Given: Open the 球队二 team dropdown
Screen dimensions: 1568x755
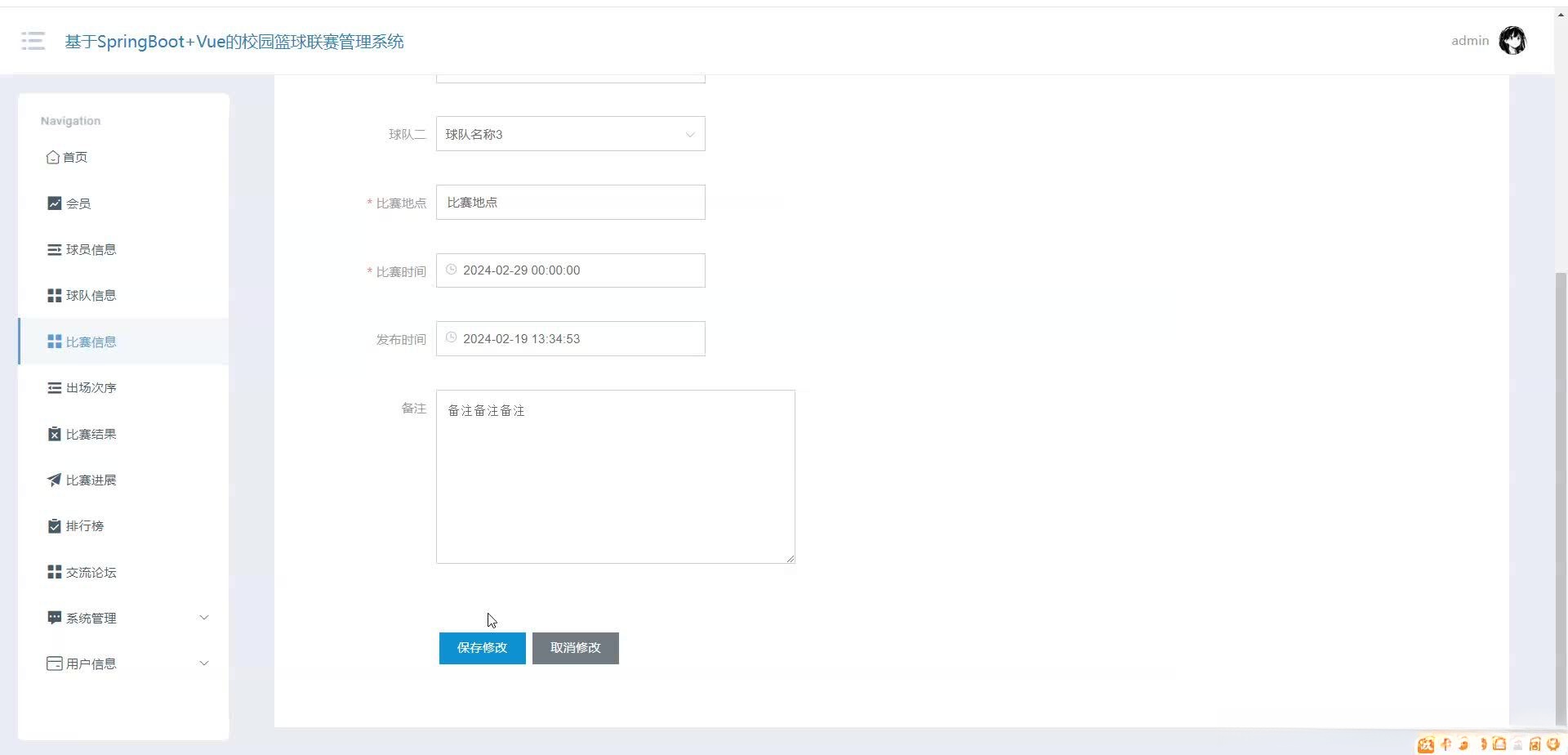Looking at the screenshot, I should click(571, 134).
